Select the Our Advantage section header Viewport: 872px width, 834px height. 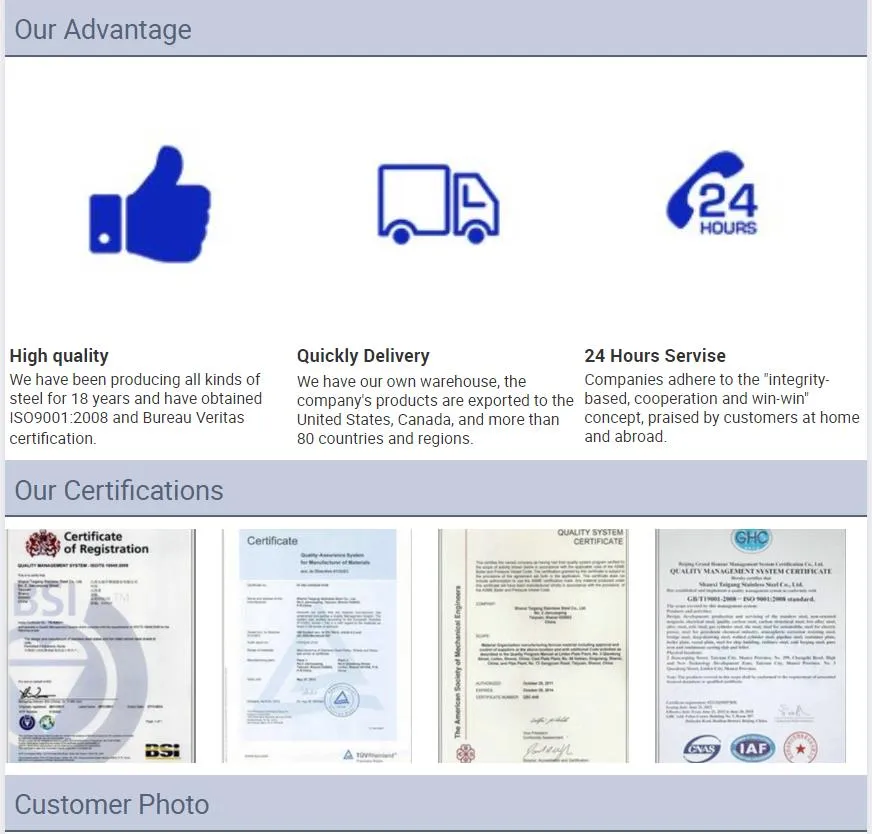(x=103, y=30)
